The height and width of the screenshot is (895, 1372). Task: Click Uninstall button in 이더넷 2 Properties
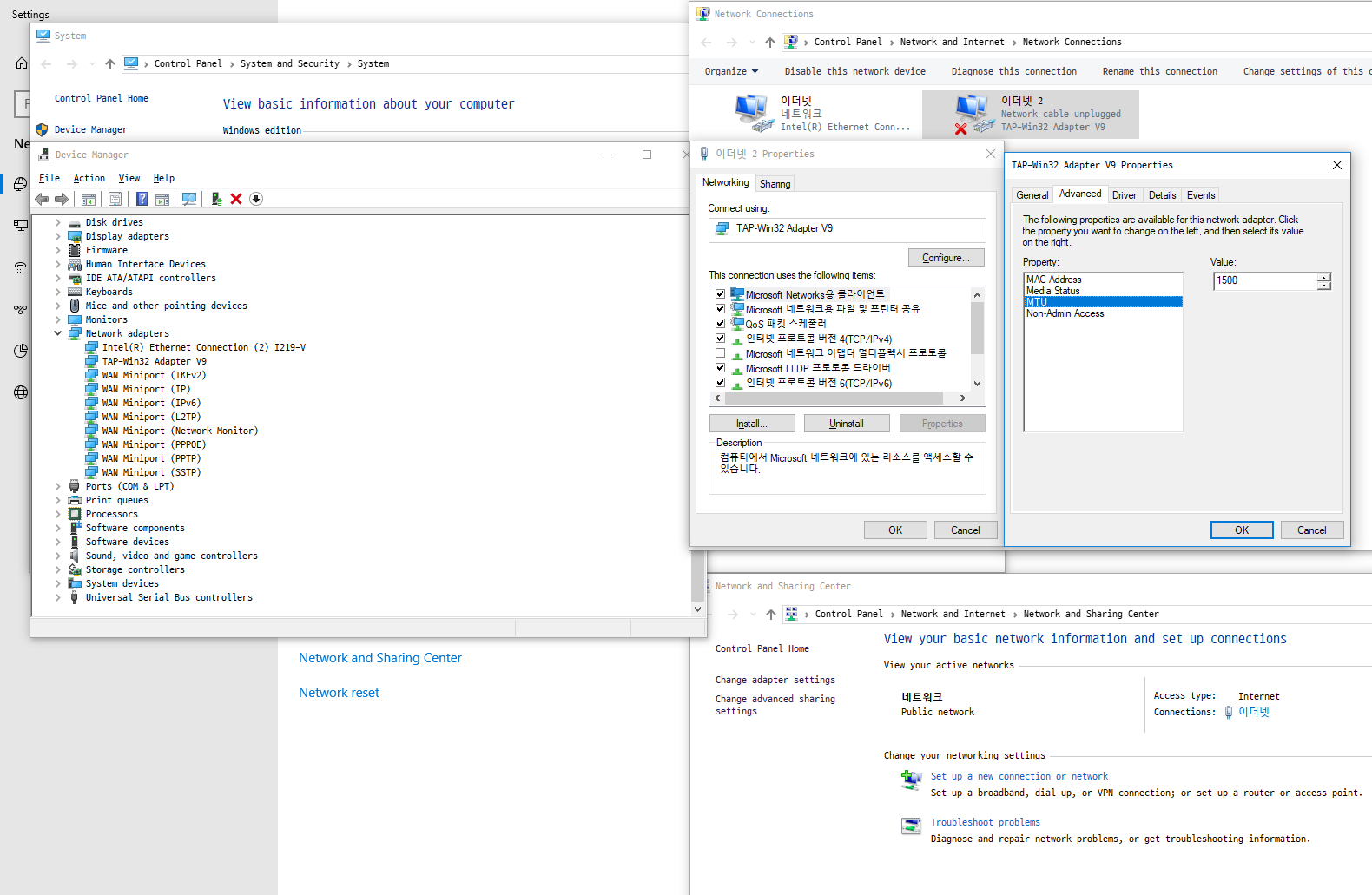(x=847, y=424)
